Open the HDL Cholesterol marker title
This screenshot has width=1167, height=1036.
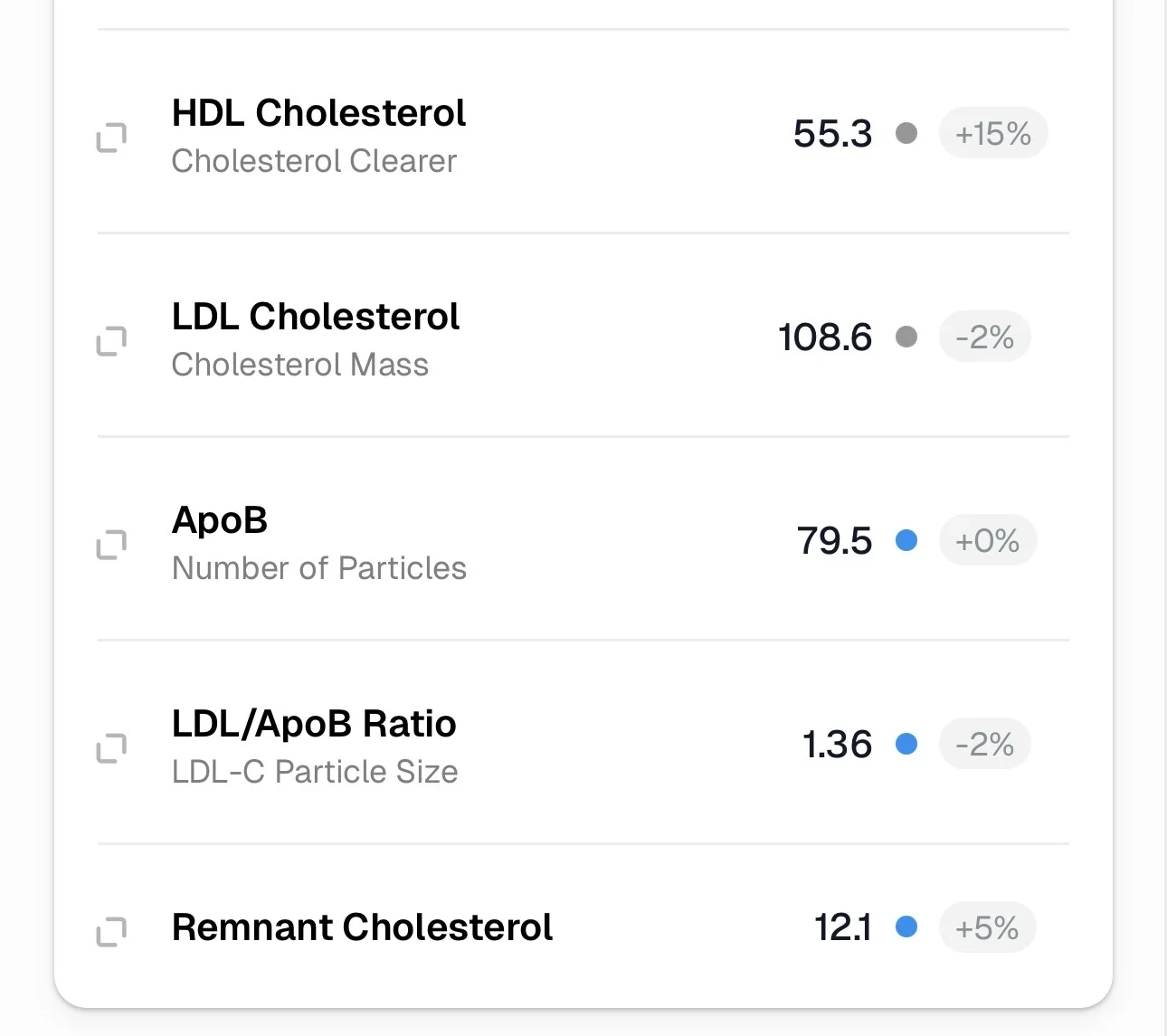(x=318, y=114)
